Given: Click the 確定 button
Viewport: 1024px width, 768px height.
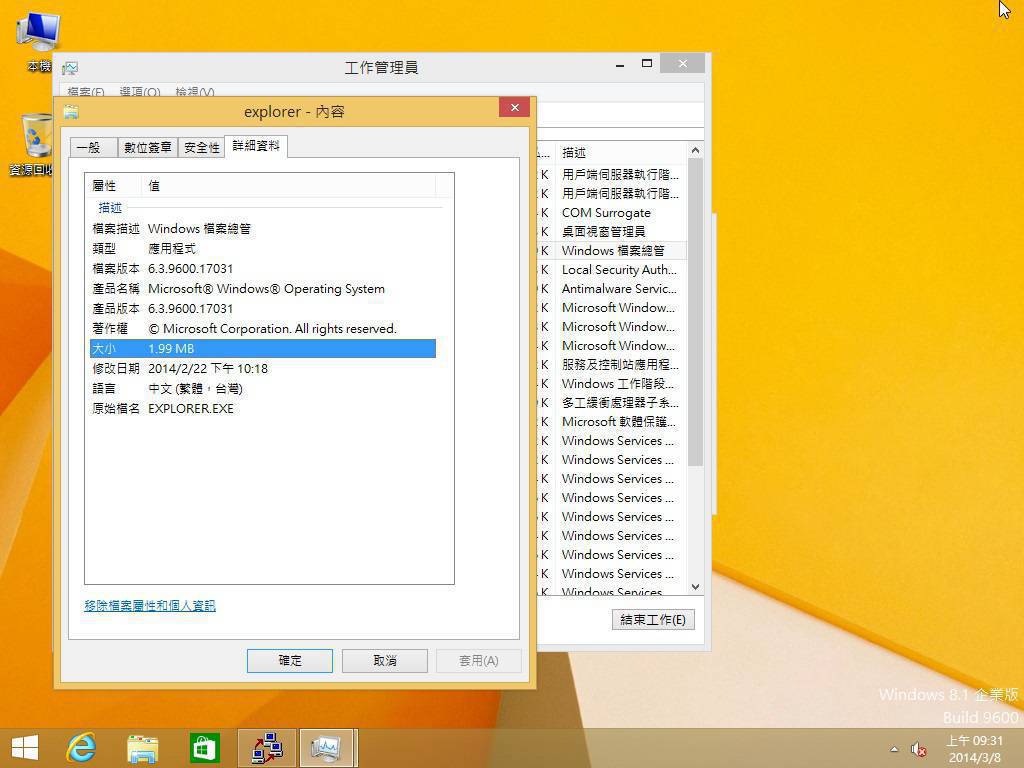Looking at the screenshot, I should pos(290,661).
